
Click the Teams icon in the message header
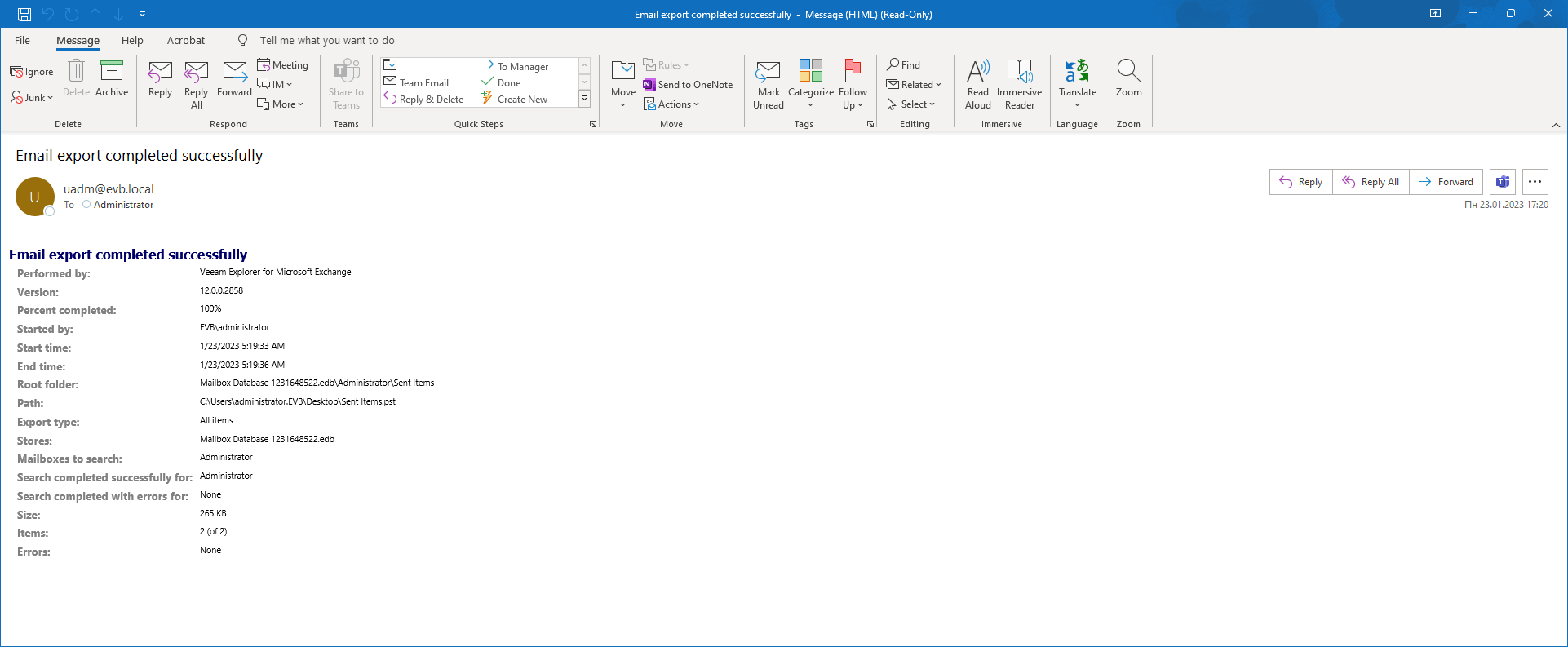(x=1503, y=182)
